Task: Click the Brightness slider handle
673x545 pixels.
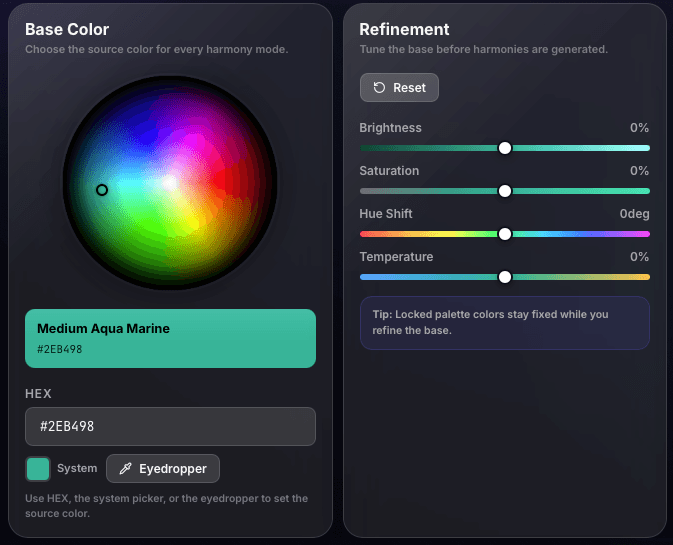Action: [505, 148]
